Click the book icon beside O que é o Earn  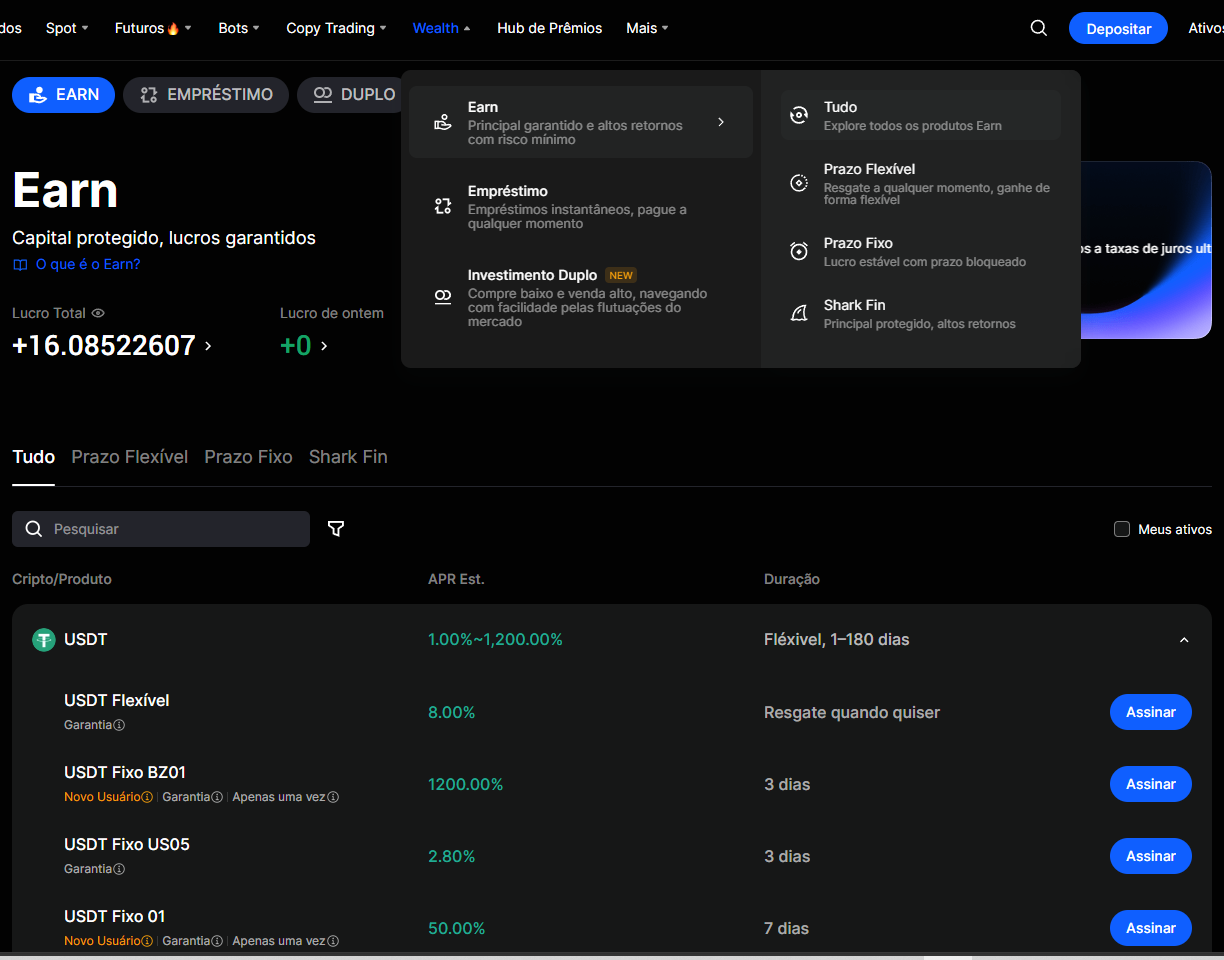20,265
